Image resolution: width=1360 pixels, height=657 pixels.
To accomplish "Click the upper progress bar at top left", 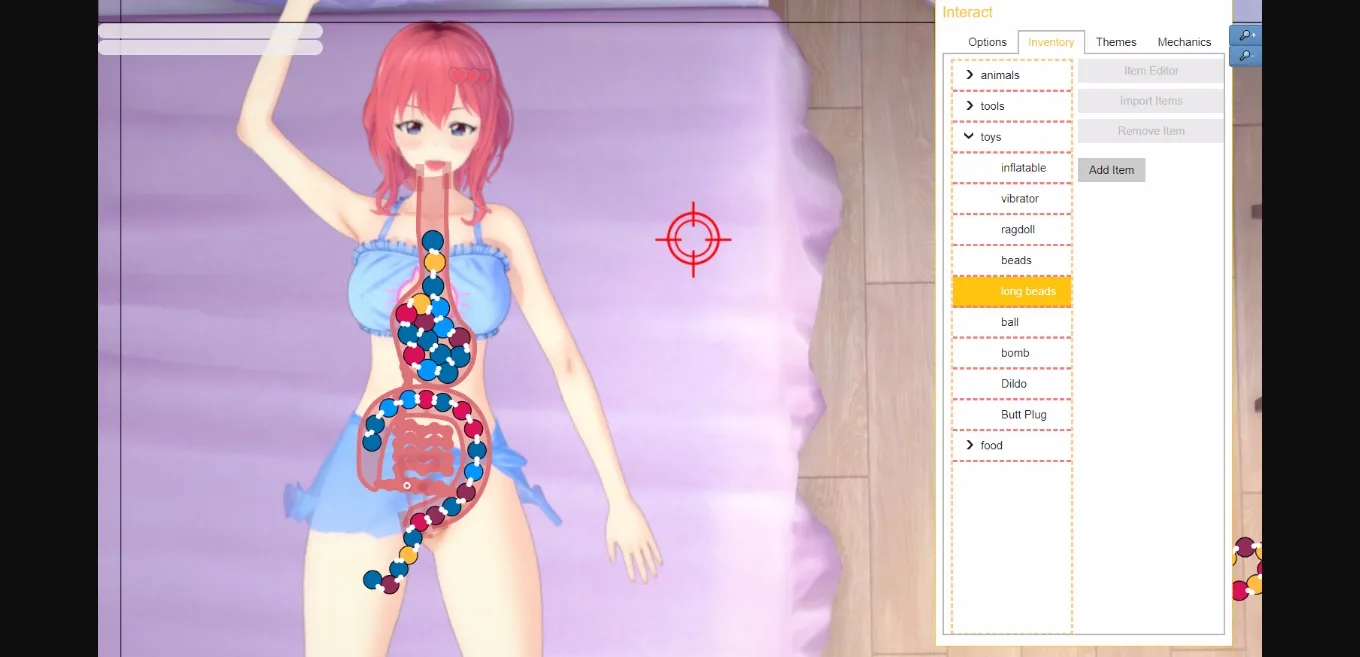I will pyautogui.click(x=209, y=31).
